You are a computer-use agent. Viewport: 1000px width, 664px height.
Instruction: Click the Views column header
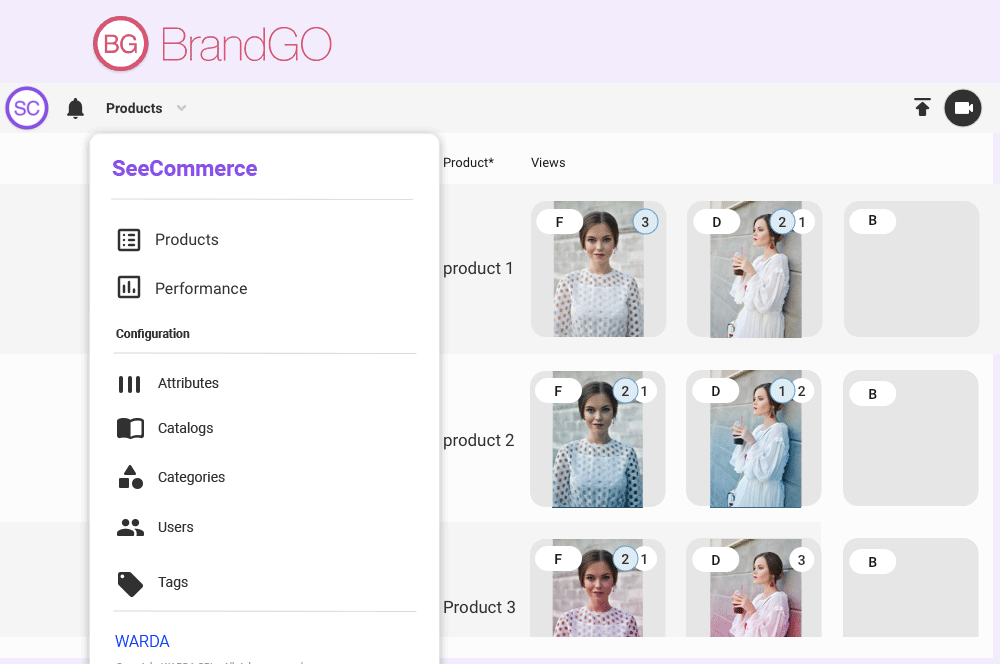(x=548, y=163)
